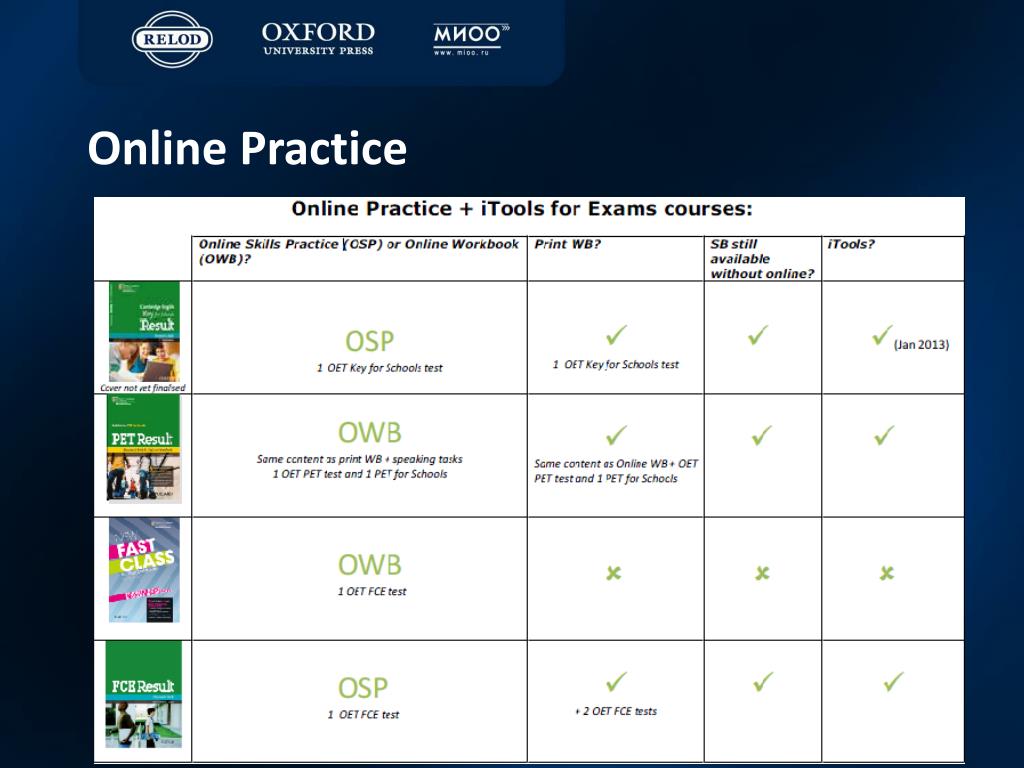Click the Key for Schools Result book cover
The height and width of the screenshot is (768, 1024).
(x=144, y=332)
